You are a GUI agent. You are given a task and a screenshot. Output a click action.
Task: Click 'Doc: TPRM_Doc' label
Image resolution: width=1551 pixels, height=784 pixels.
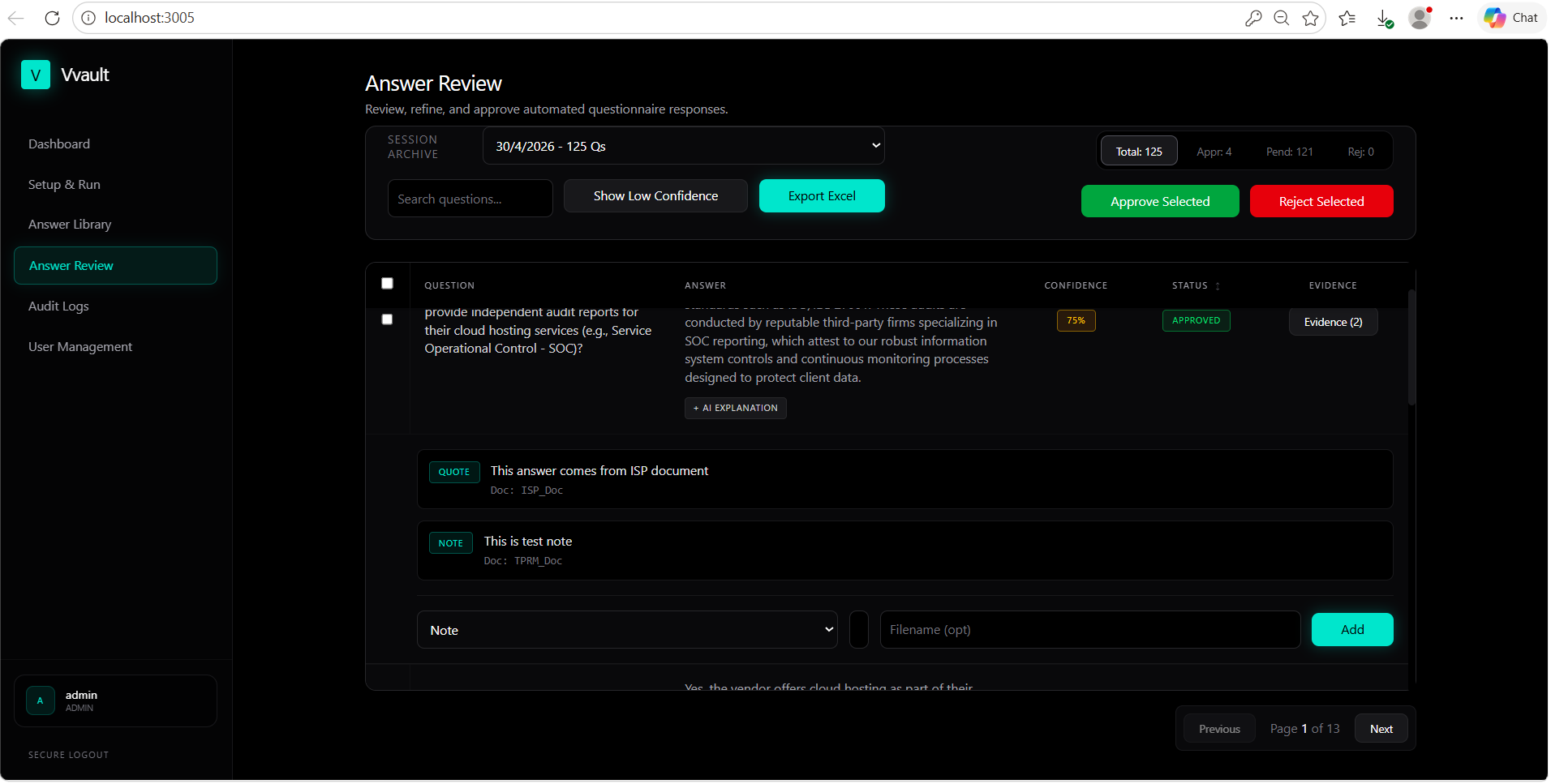(523, 561)
